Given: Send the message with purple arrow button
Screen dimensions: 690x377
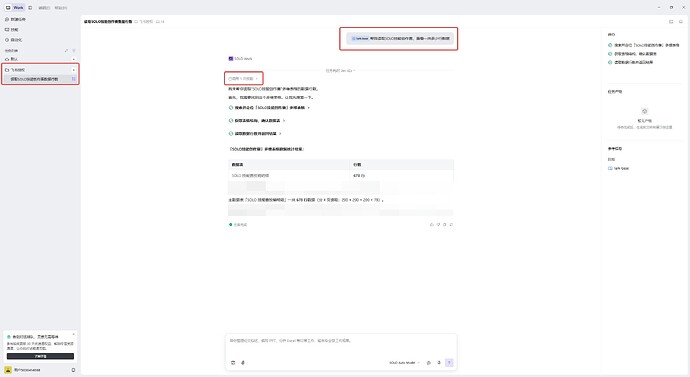Looking at the screenshot, I should pyautogui.click(x=449, y=362).
